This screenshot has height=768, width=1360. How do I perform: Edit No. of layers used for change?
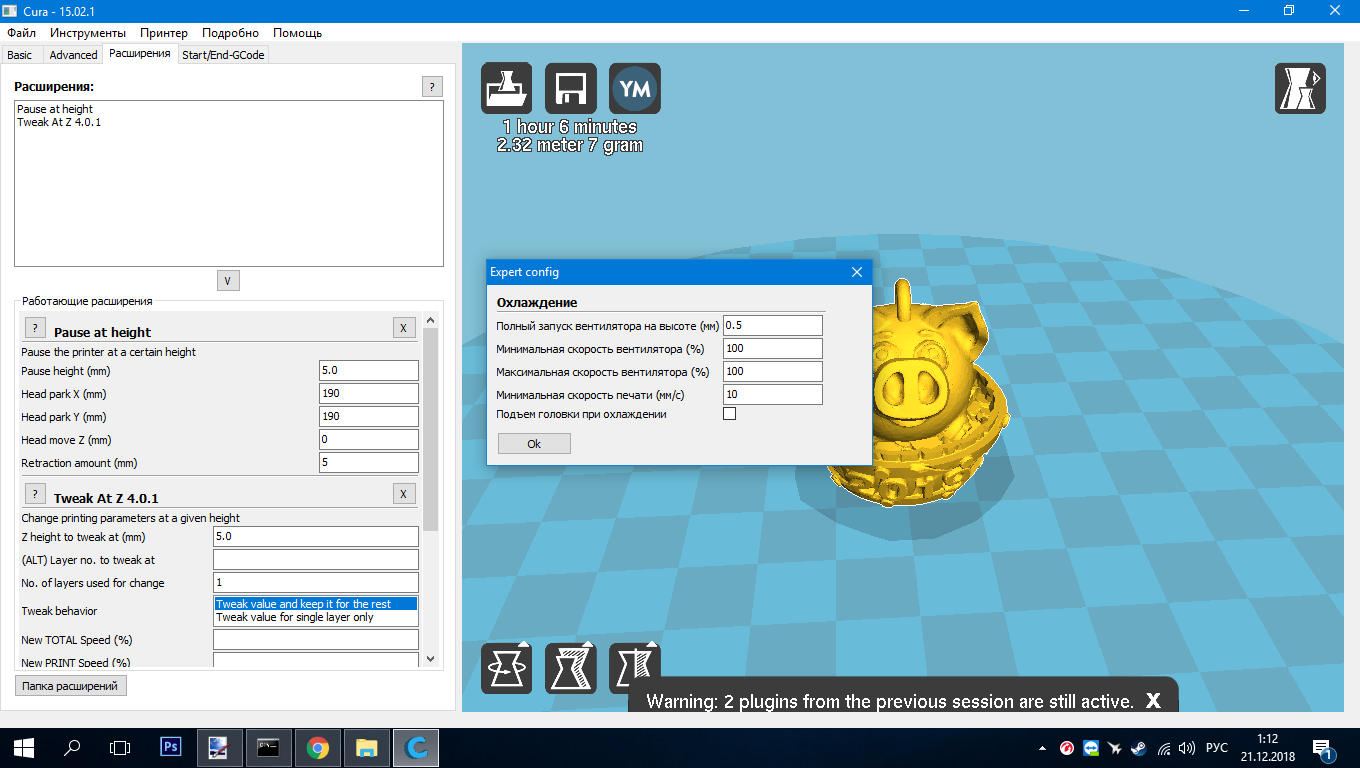[x=316, y=583]
